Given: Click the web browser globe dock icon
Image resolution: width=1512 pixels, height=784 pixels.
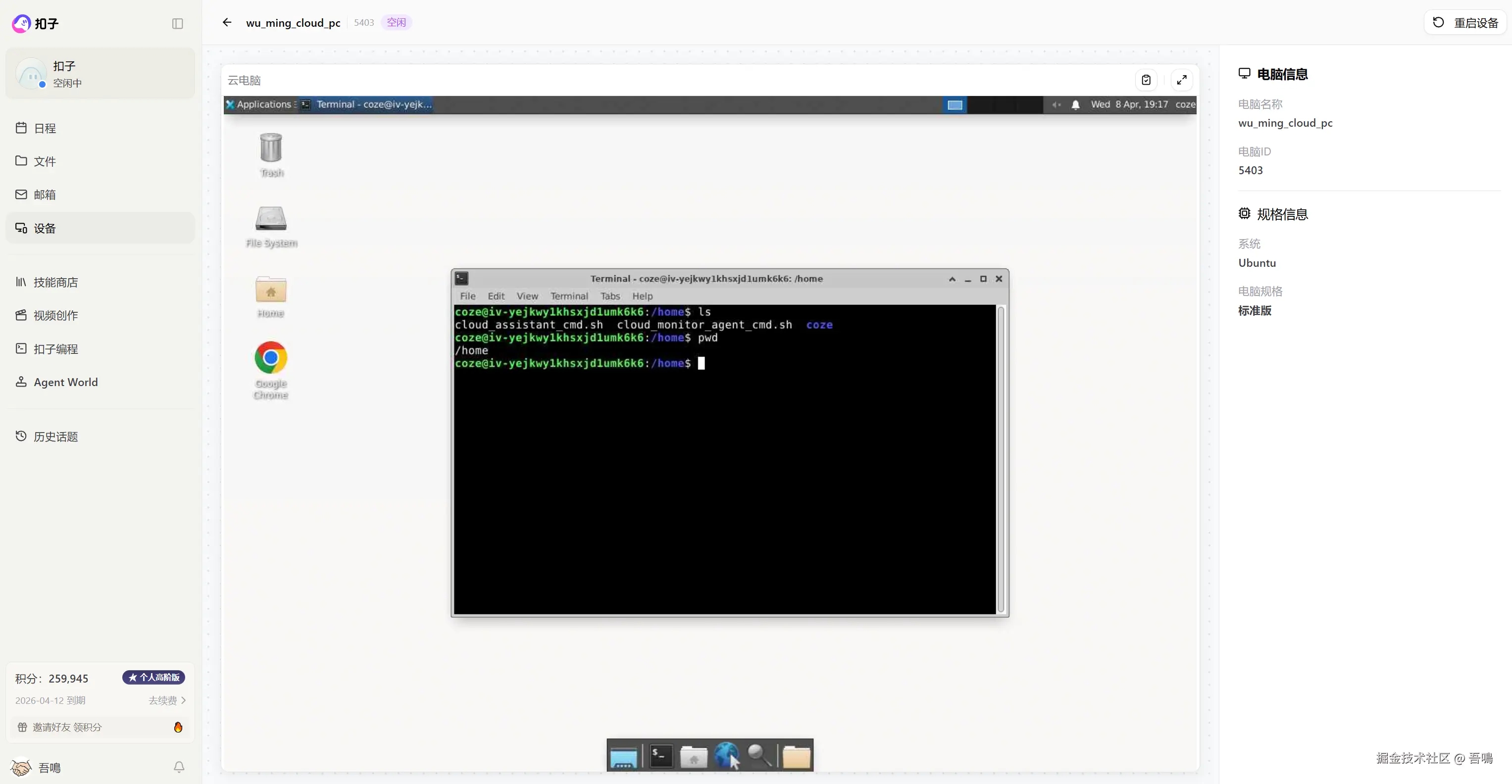Looking at the screenshot, I should coord(726,756).
